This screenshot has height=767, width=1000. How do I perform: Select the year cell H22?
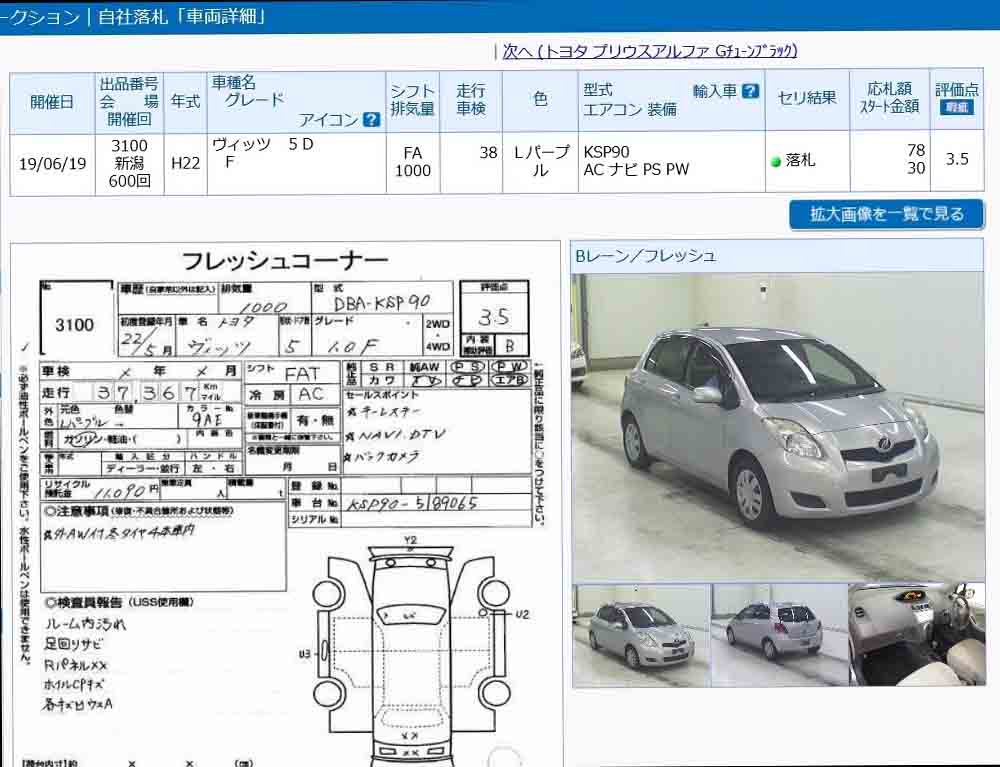pyautogui.click(x=186, y=163)
